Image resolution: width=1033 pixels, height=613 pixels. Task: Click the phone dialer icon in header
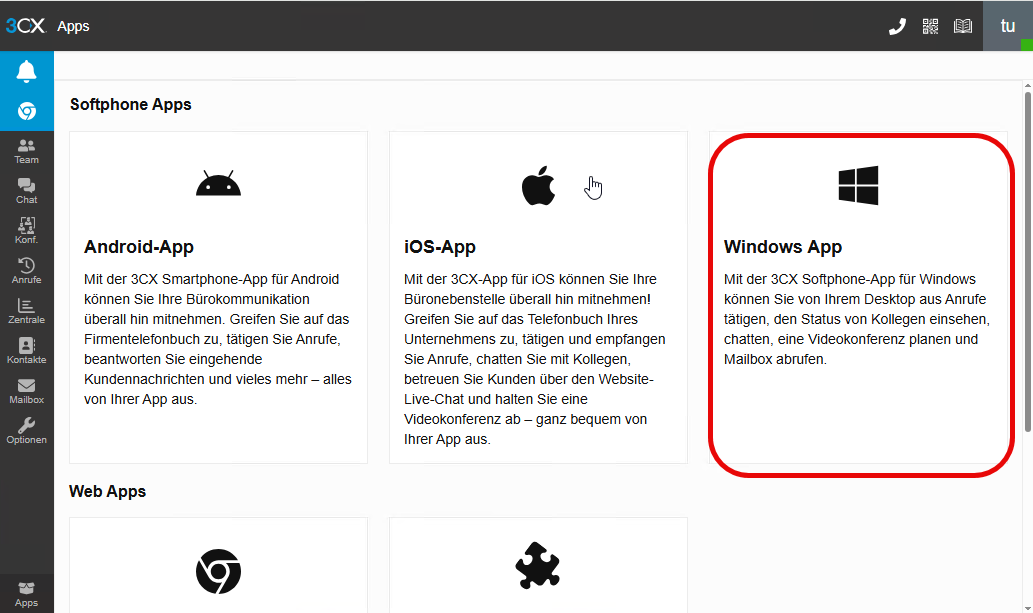897,26
